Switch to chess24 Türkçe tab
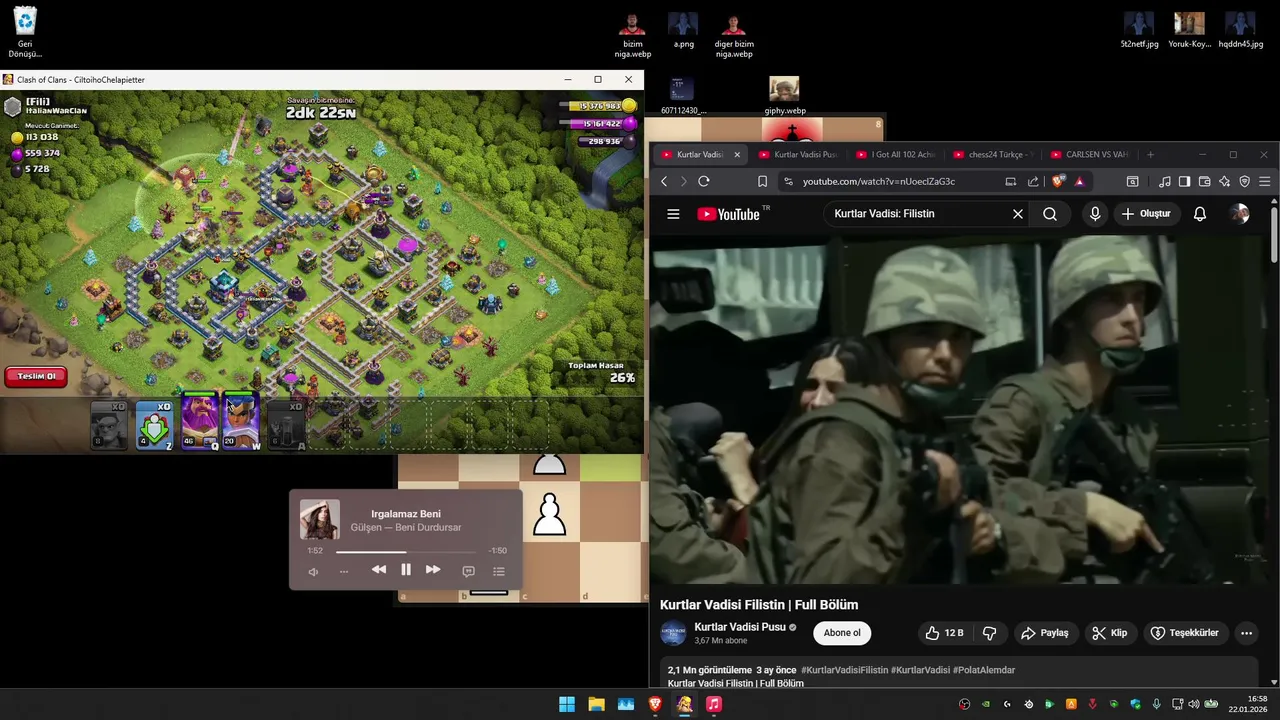 (994, 155)
